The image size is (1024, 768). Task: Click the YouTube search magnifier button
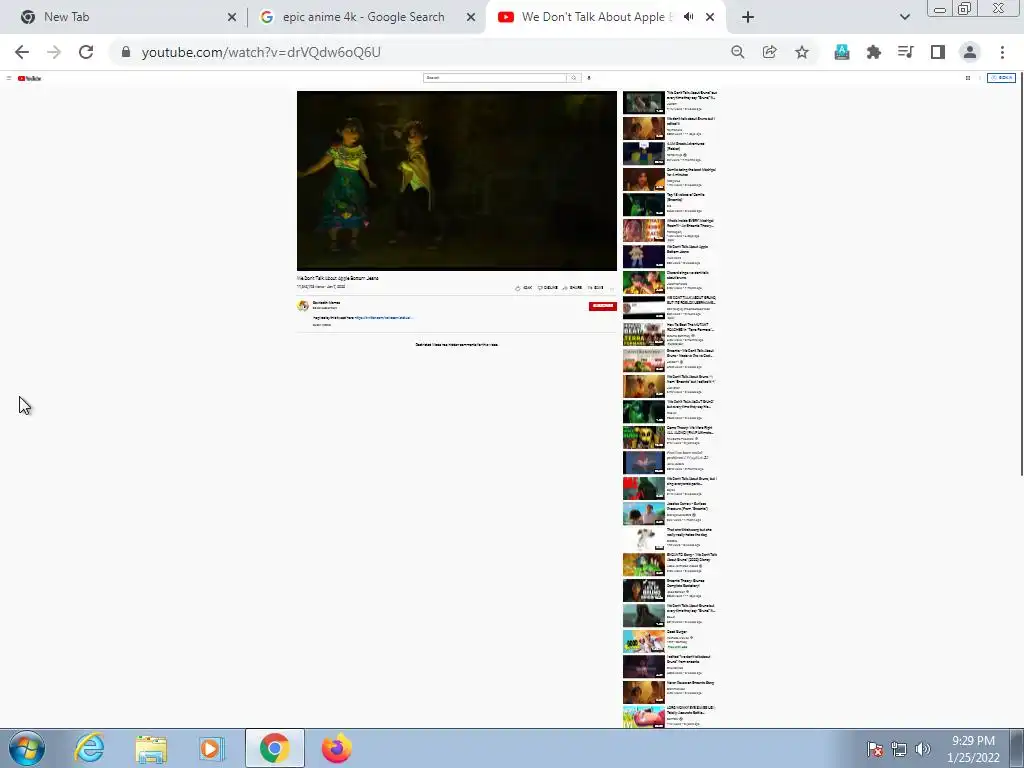click(x=573, y=78)
